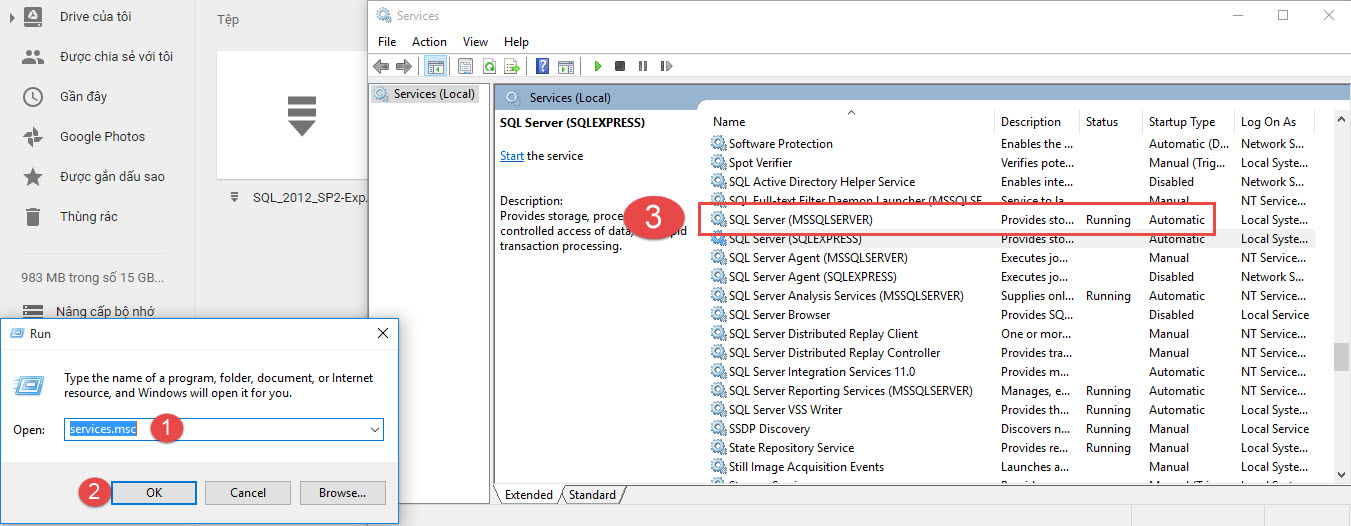Open the Action menu in Services
The height and width of the screenshot is (526, 1351).
tap(429, 42)
